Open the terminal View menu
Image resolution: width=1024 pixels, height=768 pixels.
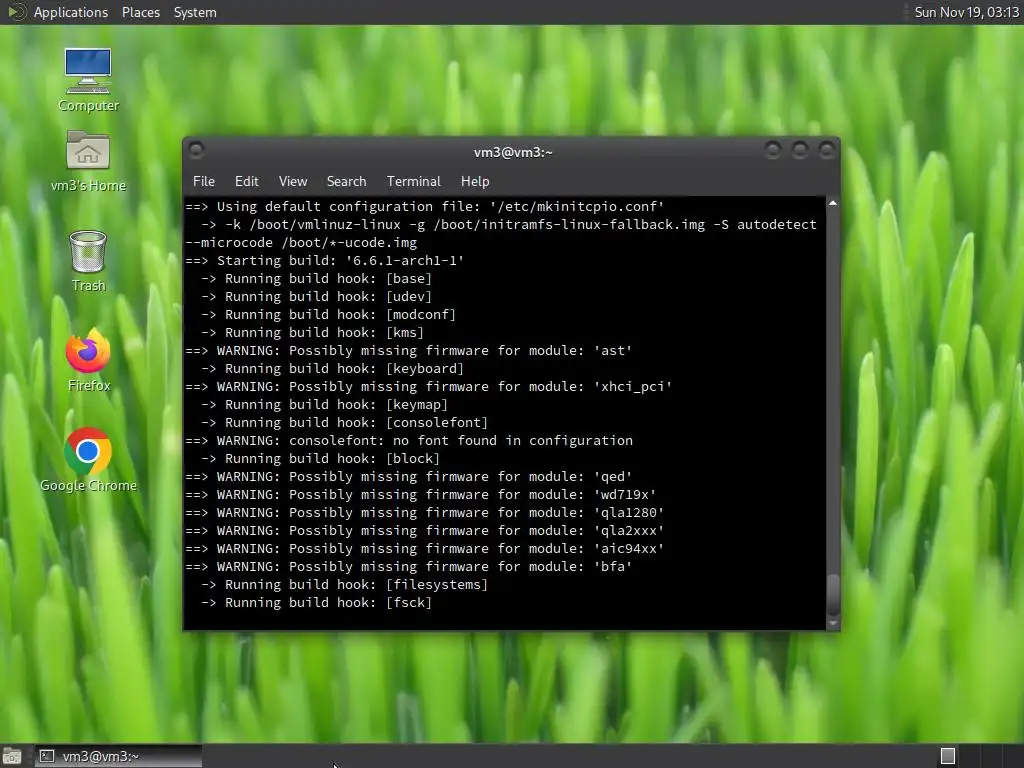pyautogui.click(x=293, y=182)
